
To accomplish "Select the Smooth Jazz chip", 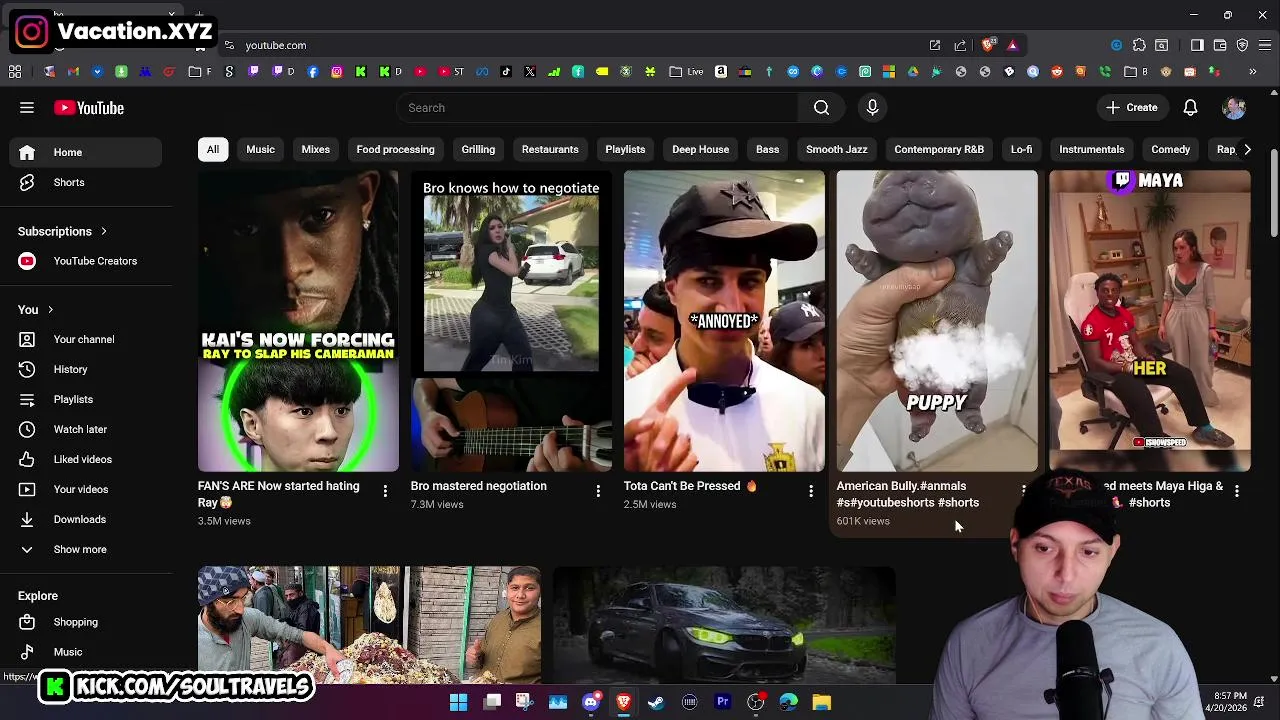I will pos(836,149).
